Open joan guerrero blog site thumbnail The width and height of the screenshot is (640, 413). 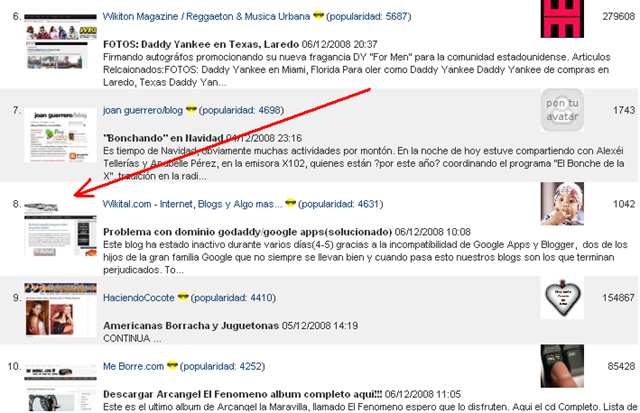(60, 135)
